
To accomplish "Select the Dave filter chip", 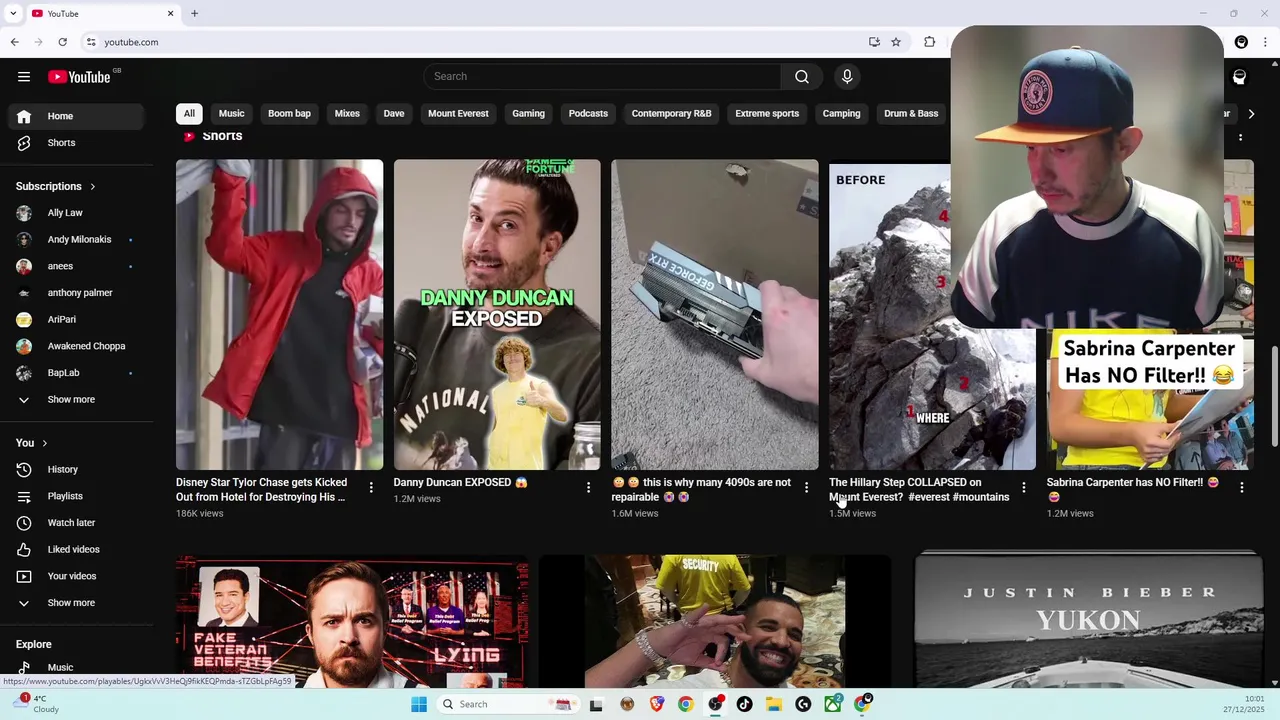I will 394,114.
